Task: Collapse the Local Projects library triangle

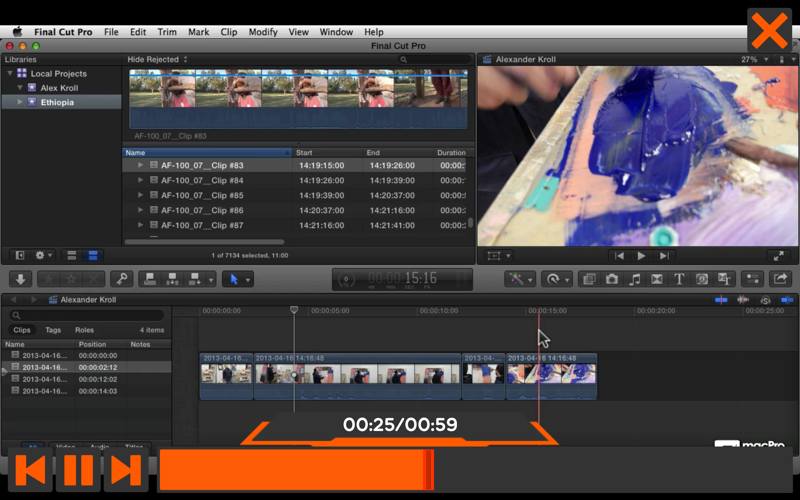Action: click(10, 73)
